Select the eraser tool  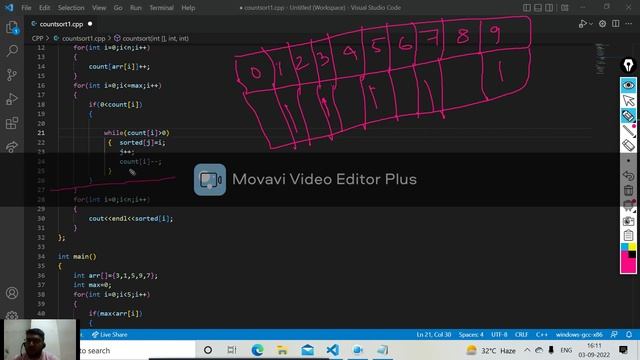point(628,145)
